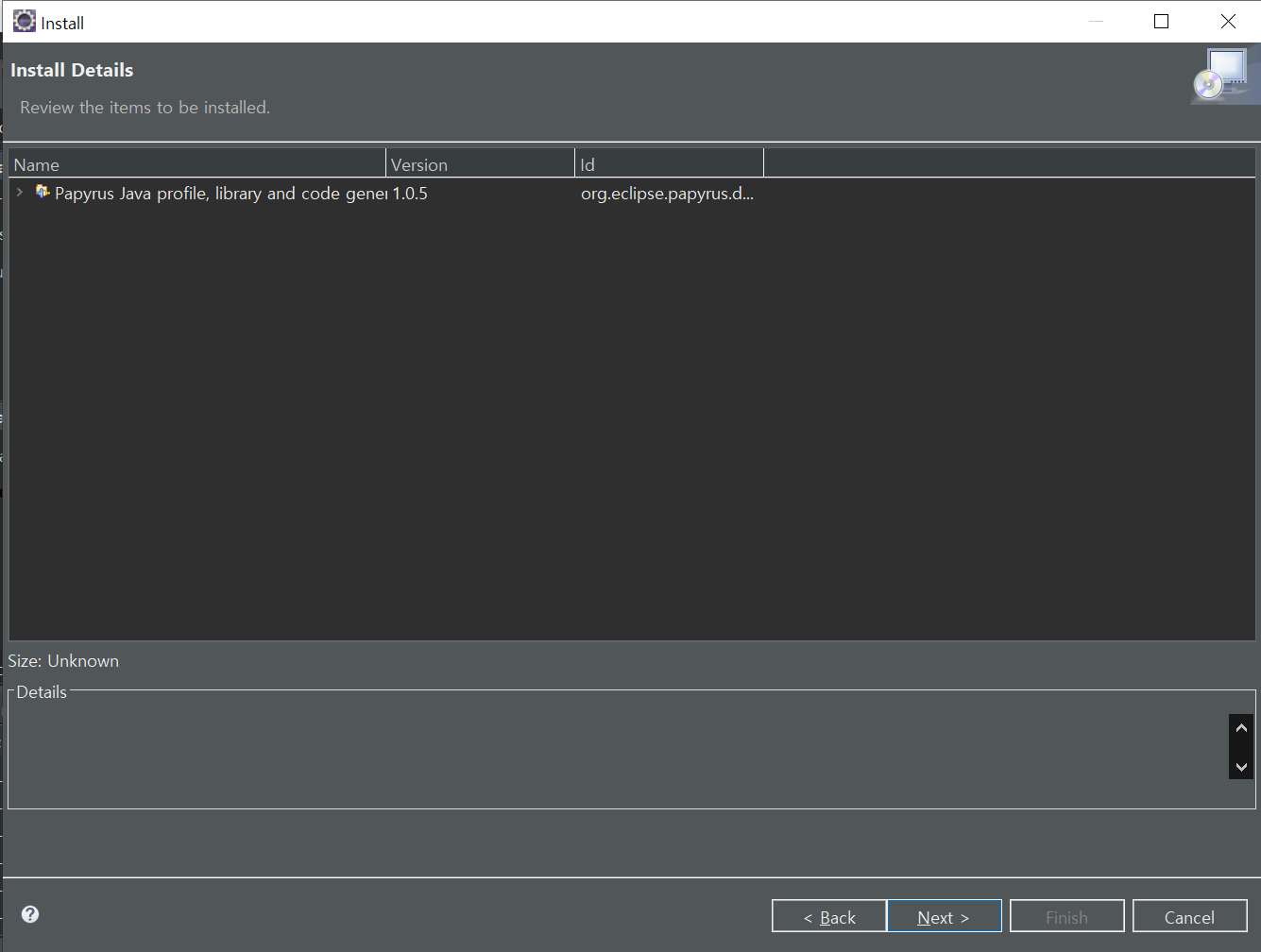Click the version value 1.0.5
The width and height of the screenshot is (1261, 952).
(410, 194)
